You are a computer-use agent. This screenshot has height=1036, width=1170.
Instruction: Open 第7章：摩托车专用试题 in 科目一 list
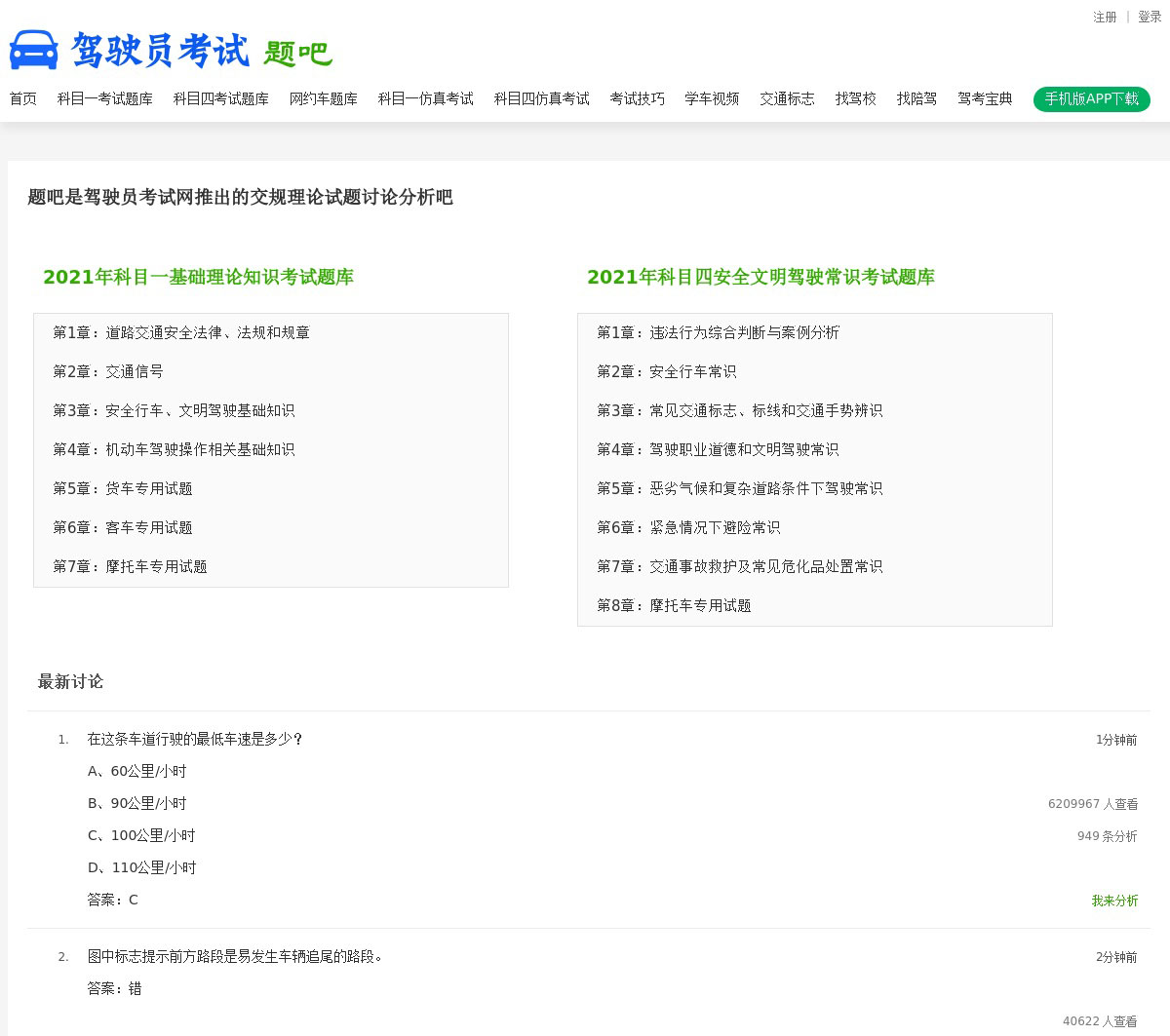click(x=130, y=567)
